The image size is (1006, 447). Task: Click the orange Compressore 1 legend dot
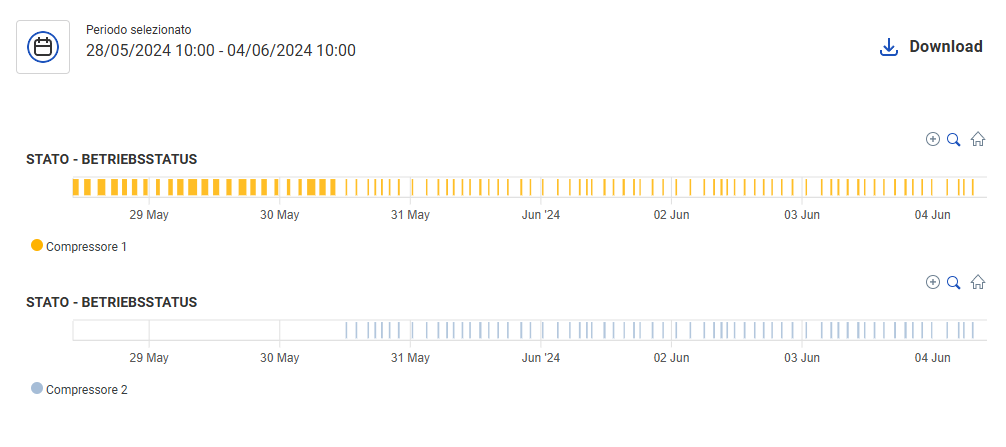38,246
